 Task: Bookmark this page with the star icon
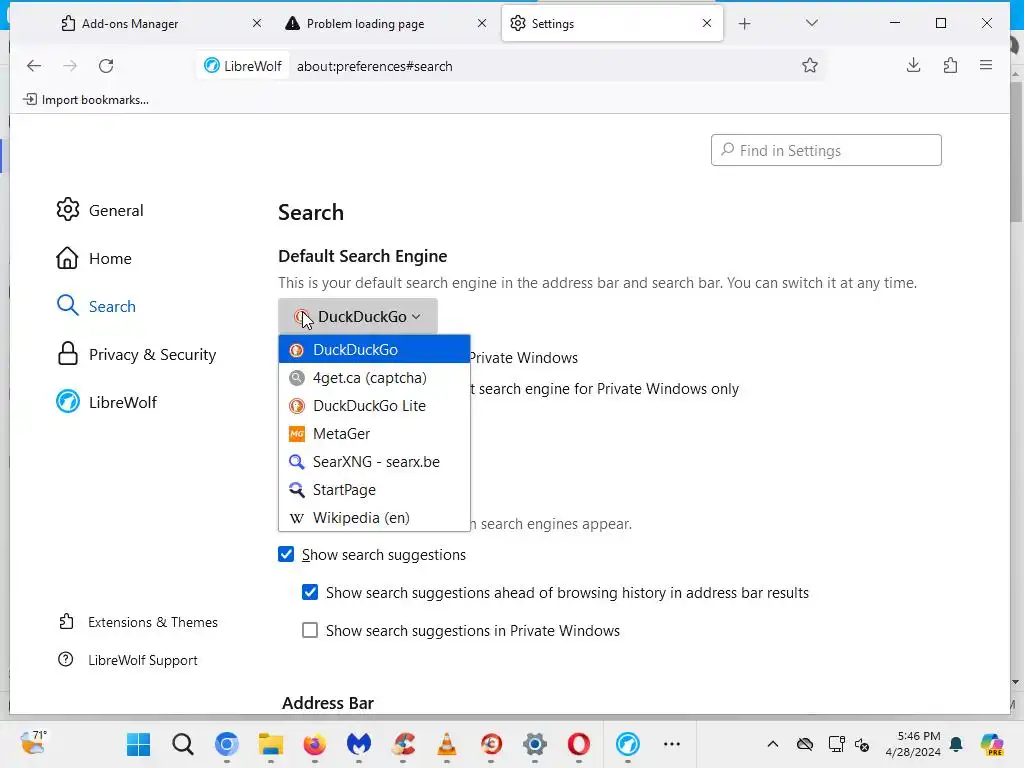[810, 65]
